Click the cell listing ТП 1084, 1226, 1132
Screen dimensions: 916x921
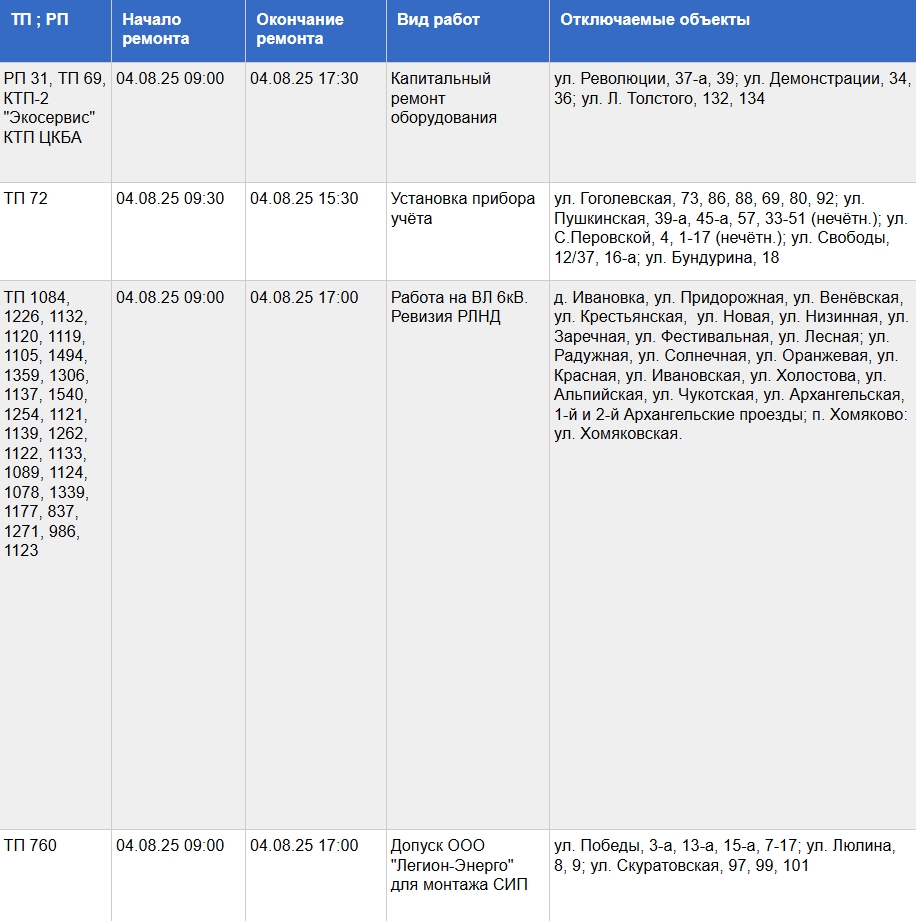click(46, 424)
